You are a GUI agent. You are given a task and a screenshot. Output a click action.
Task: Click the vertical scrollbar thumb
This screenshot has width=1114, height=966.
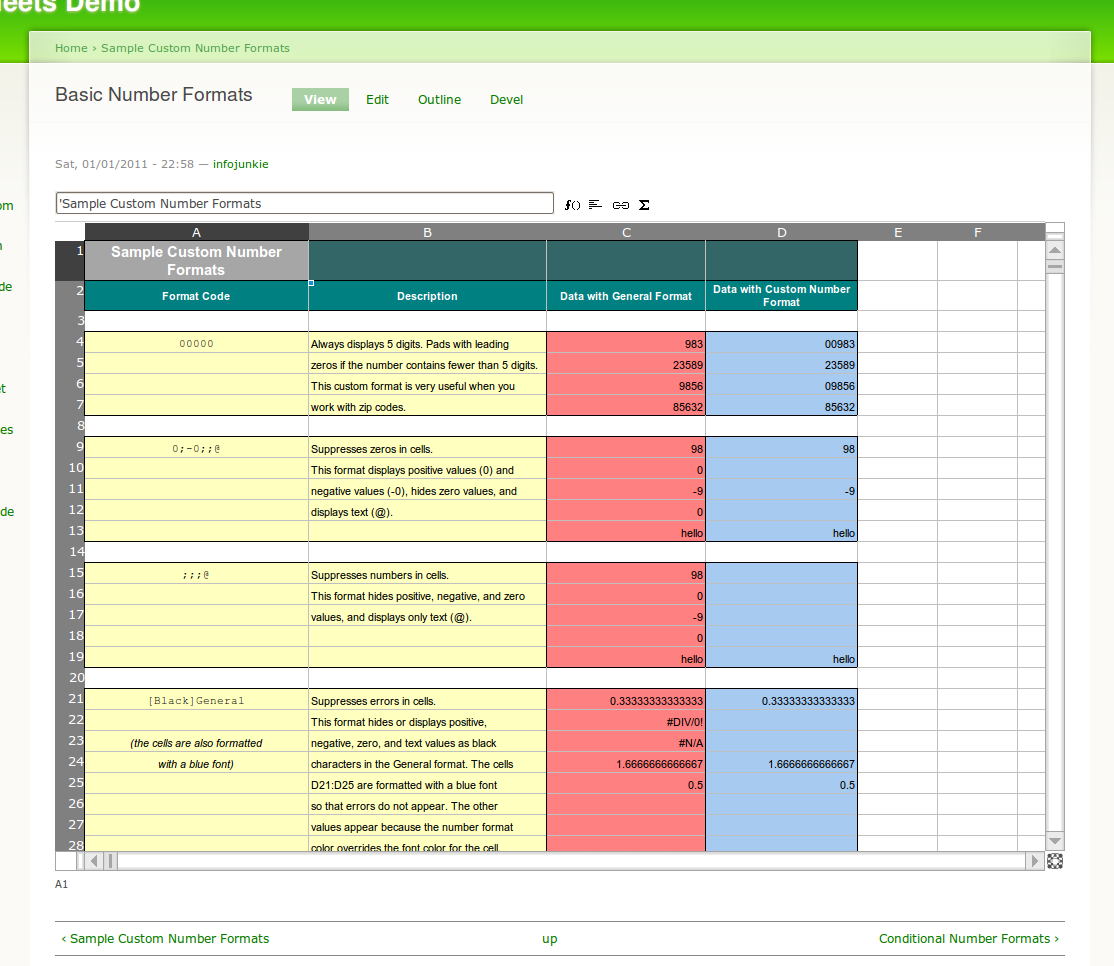coord(1055,267)
